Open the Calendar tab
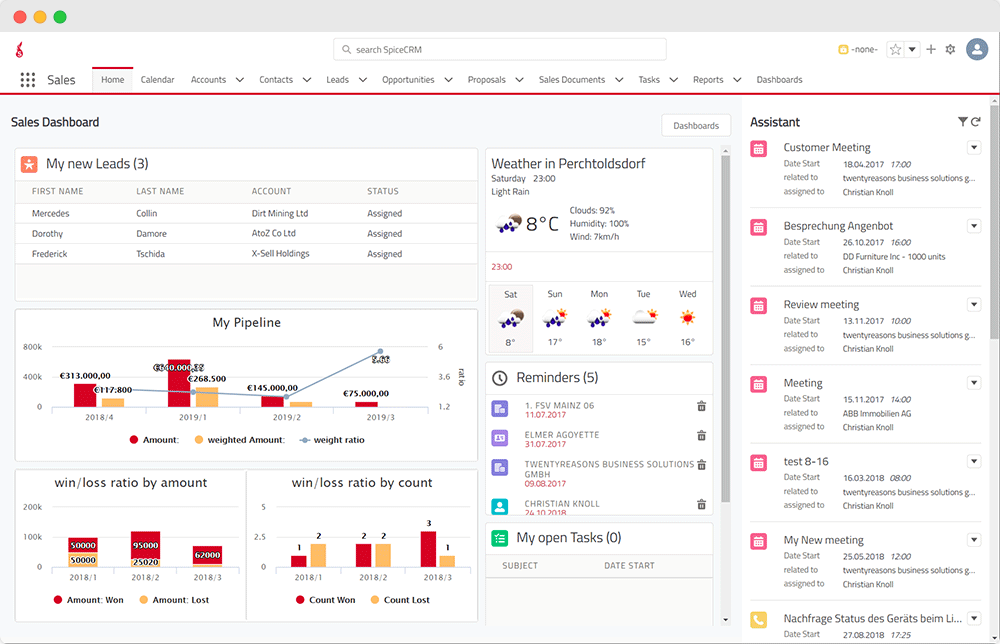Image resolution: width=1000 pixels, height=644 pixels. coord(158,80)
